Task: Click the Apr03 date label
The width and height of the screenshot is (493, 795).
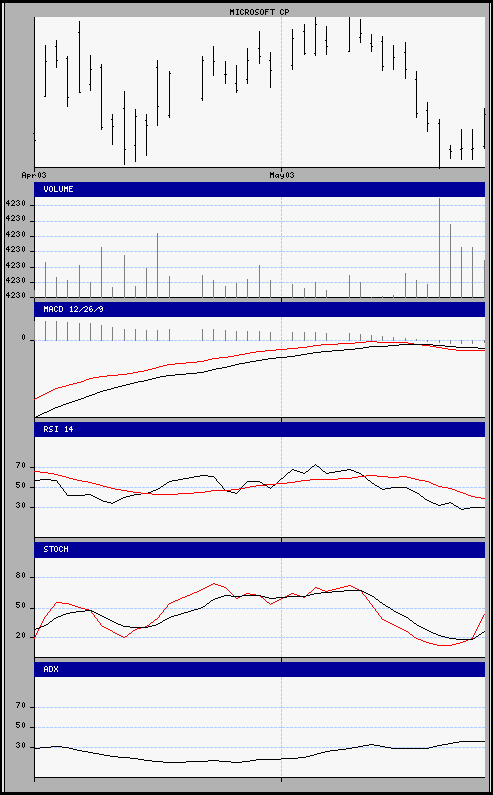Action: tap(34, 175)
